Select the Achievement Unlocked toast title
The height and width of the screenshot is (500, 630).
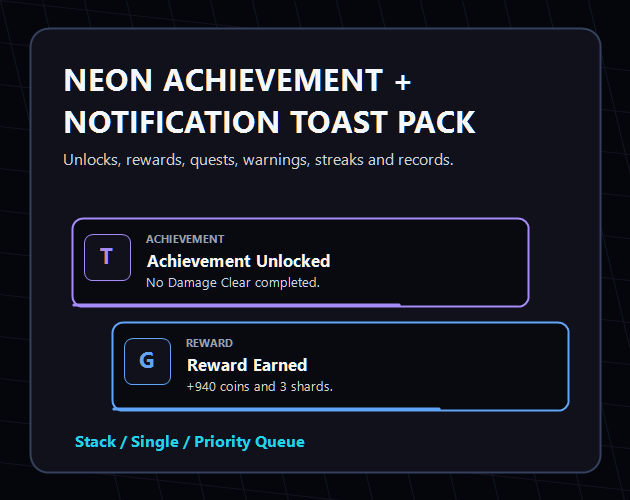click(x=239, y=261)
